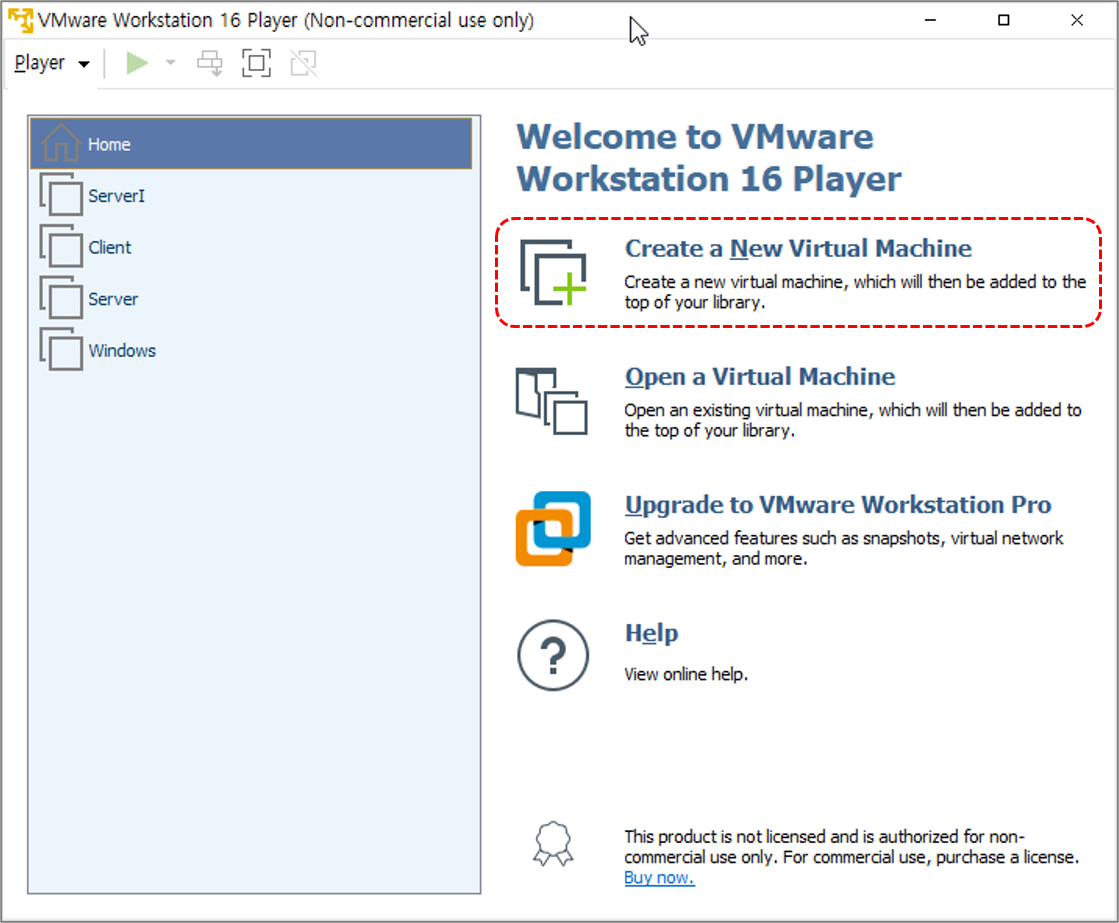
Task: Click the open virtual machine folder icon
Action: click(x=552, y=401)
